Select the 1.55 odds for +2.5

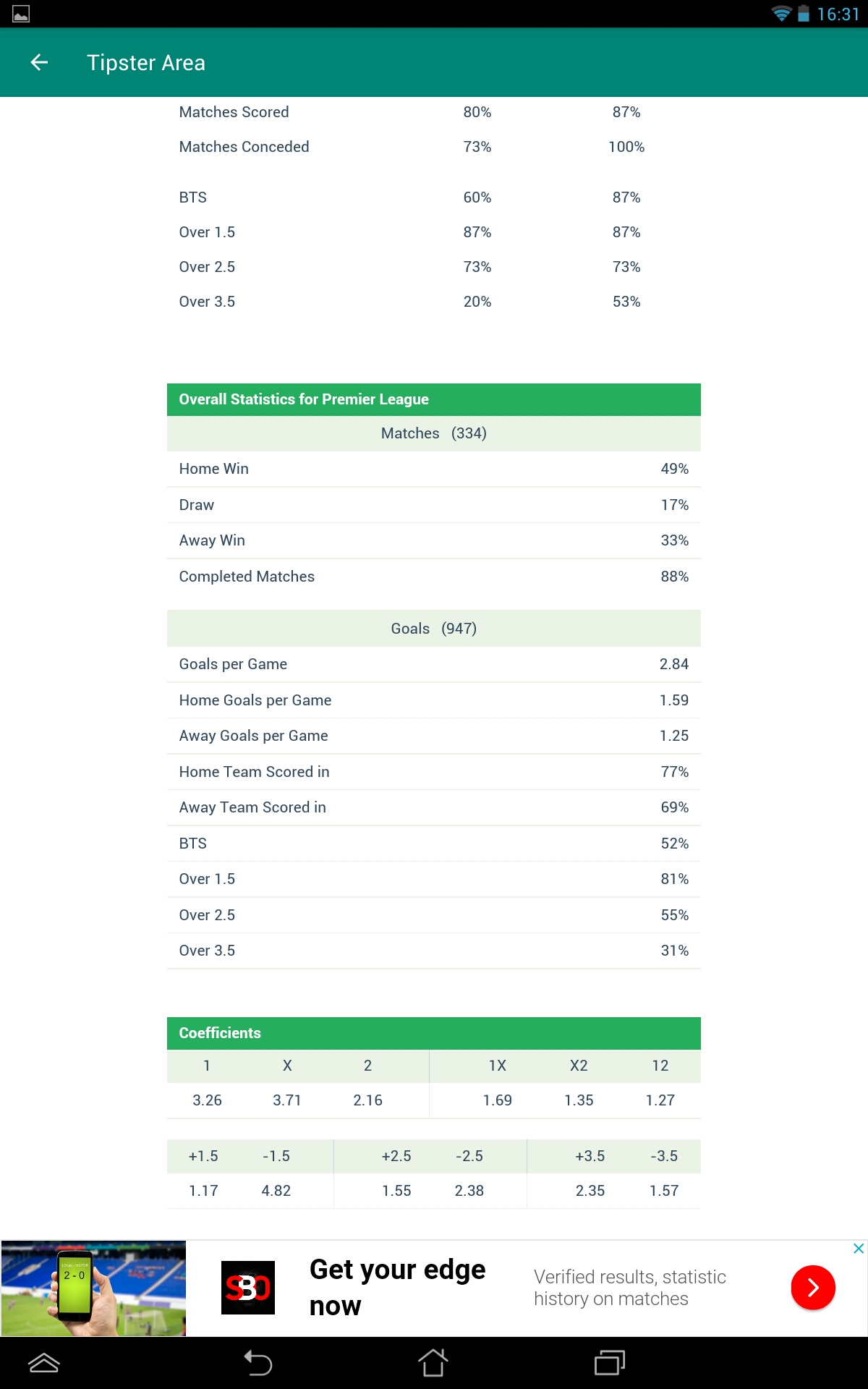[396, 1191]
